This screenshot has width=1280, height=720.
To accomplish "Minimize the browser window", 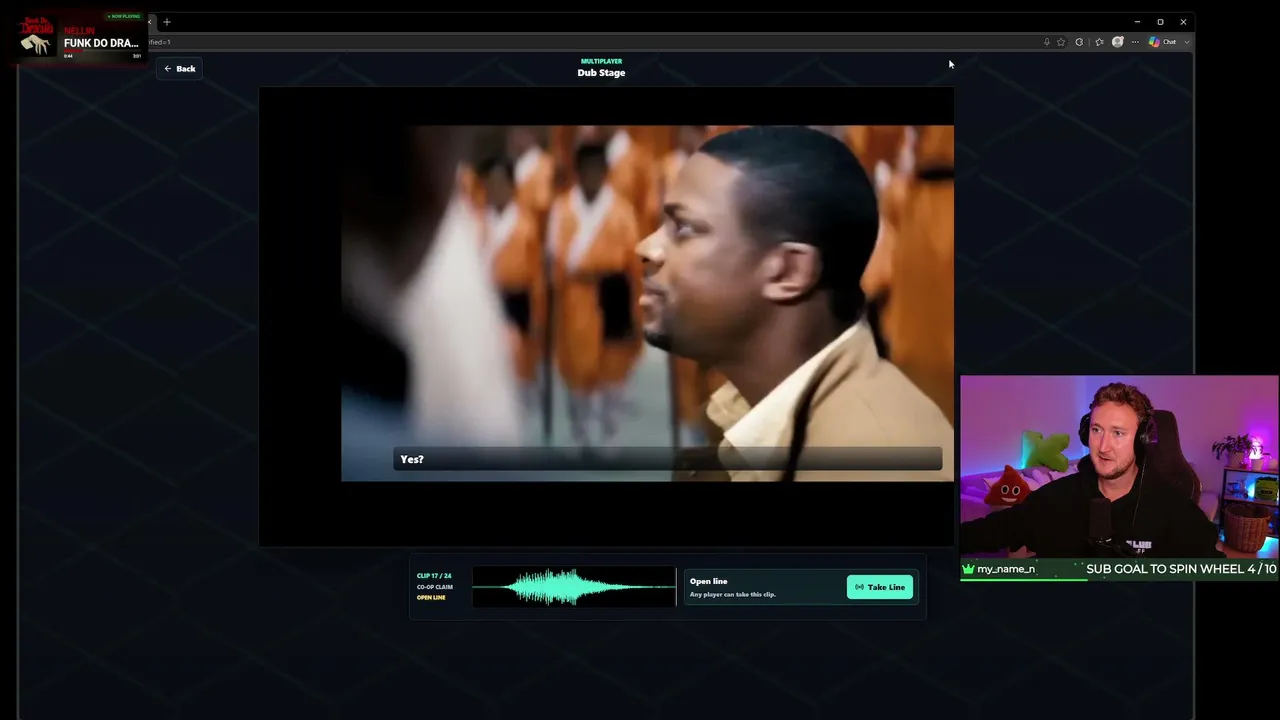I will pos(1137,22).
